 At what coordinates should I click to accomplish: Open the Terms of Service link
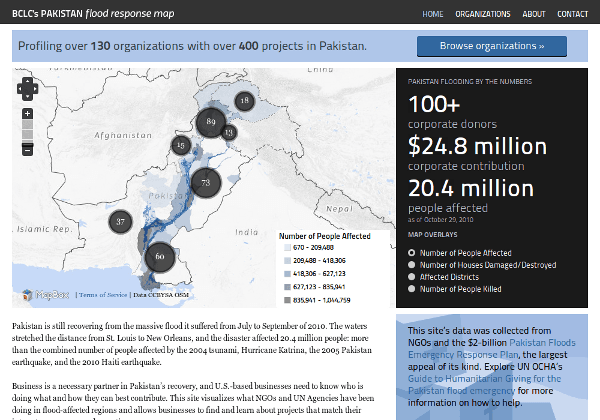(103, 295)
